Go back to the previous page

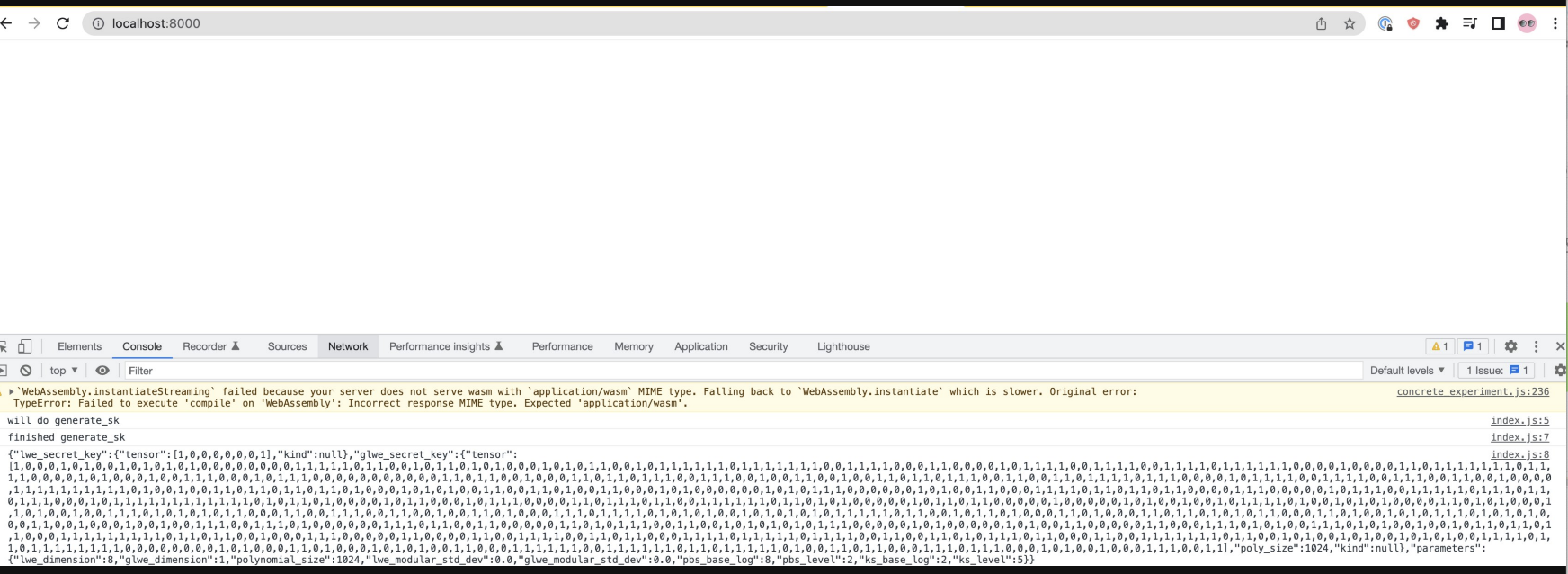point(6,23)
